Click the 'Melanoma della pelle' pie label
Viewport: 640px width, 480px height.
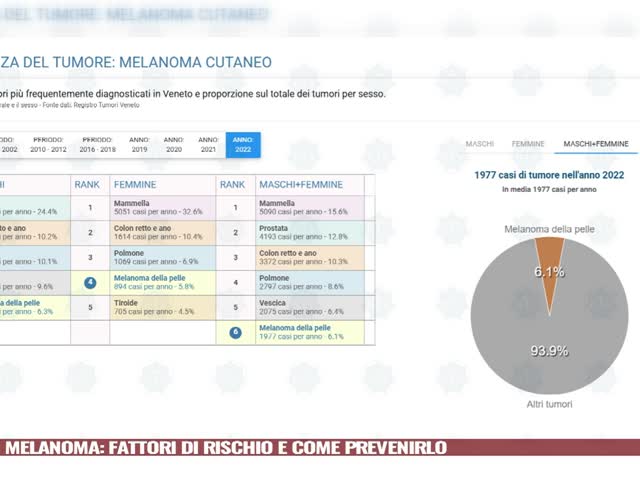click(x=549, y=229)
